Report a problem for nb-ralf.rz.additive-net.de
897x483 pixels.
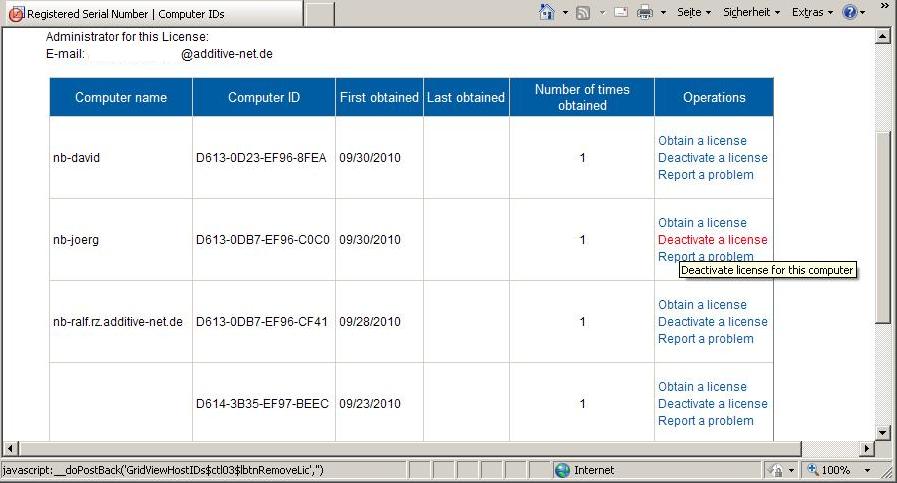(x=705, y=339)
